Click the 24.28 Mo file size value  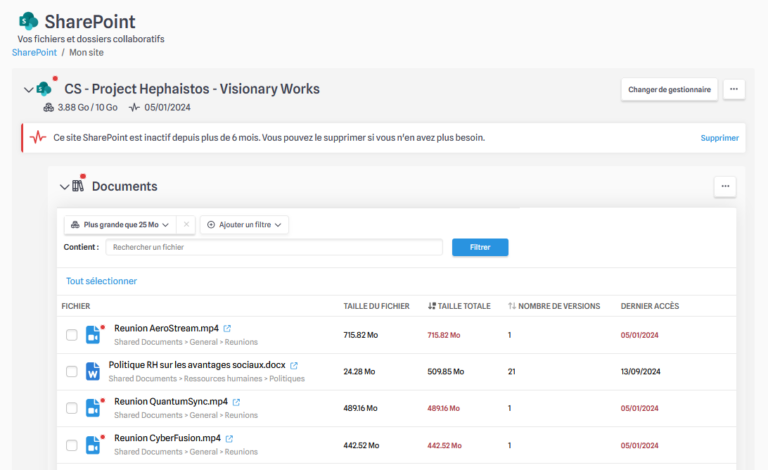(x=359, y=372)
